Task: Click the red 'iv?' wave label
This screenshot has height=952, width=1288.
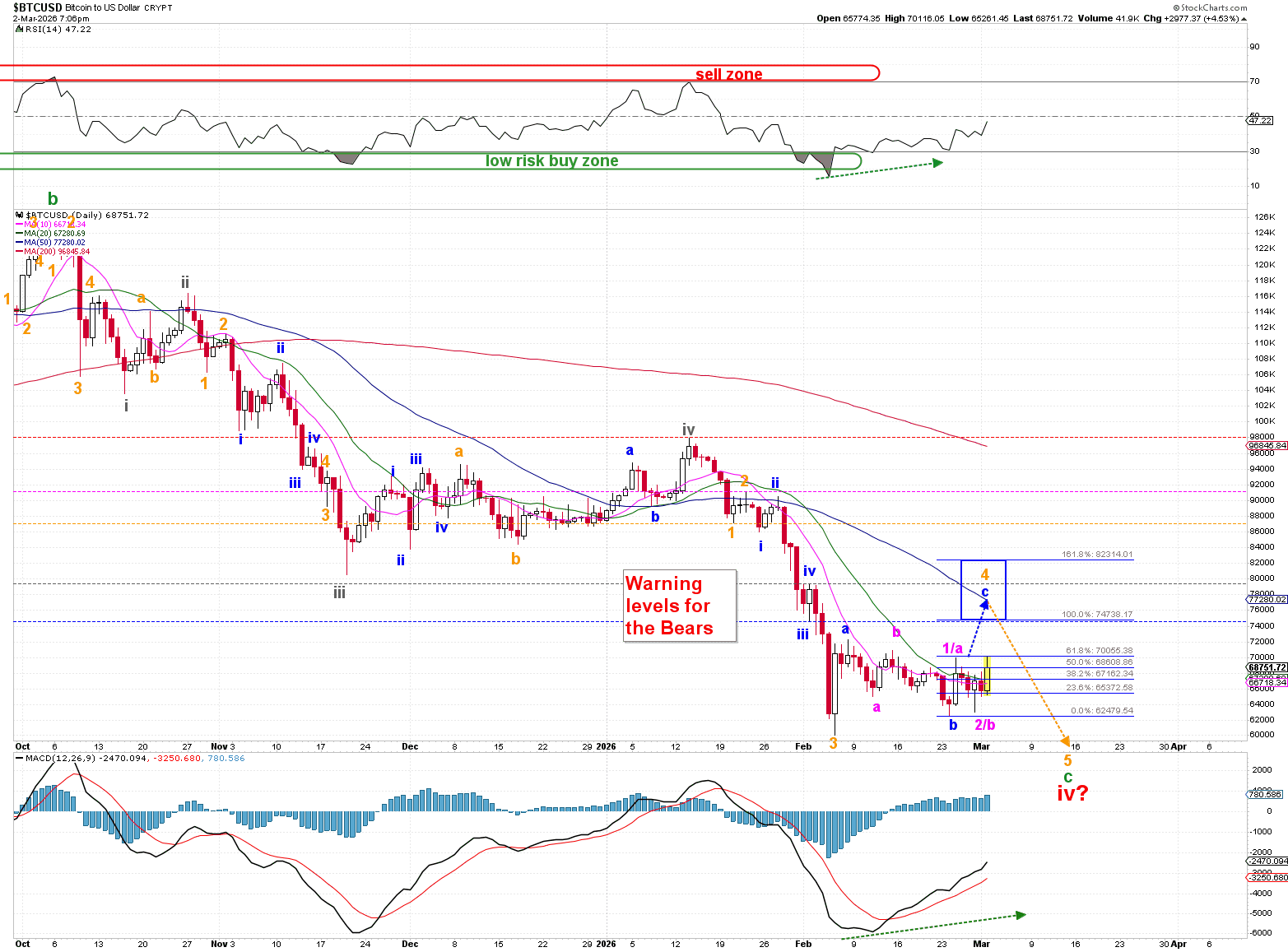Action: click(1072, 794)
